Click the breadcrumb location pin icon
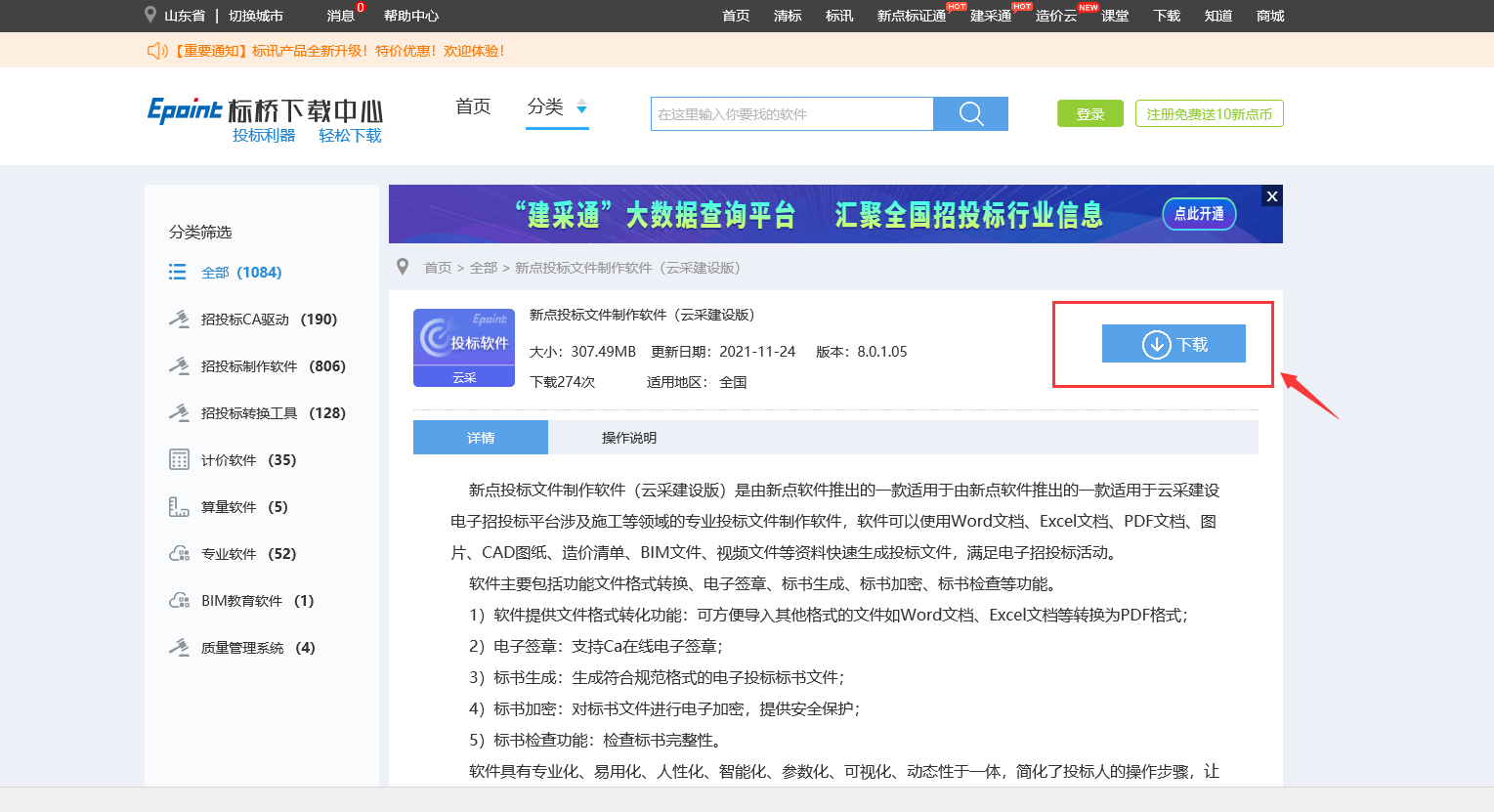 tap(402, 267)
